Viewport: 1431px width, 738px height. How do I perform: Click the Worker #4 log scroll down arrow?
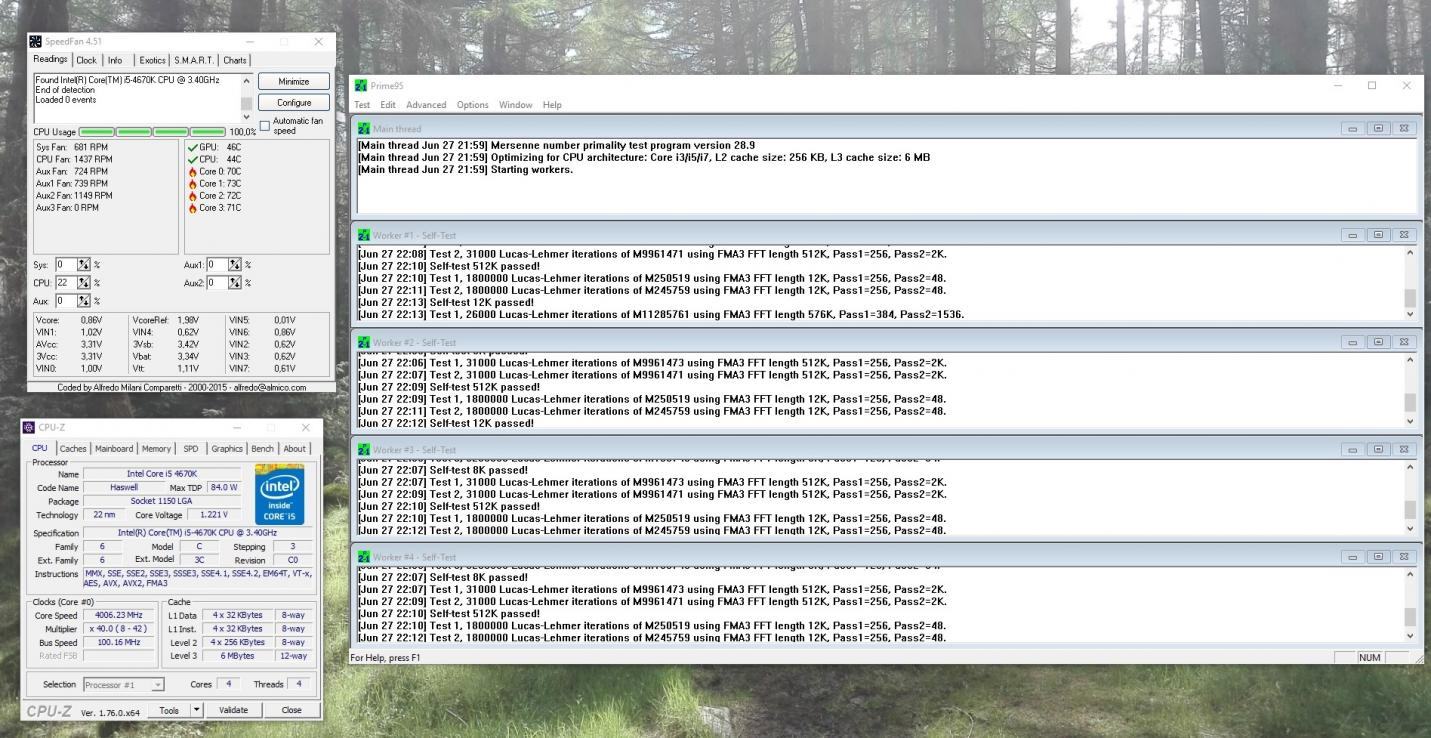pyautogui.click(x=1410, y=635)
